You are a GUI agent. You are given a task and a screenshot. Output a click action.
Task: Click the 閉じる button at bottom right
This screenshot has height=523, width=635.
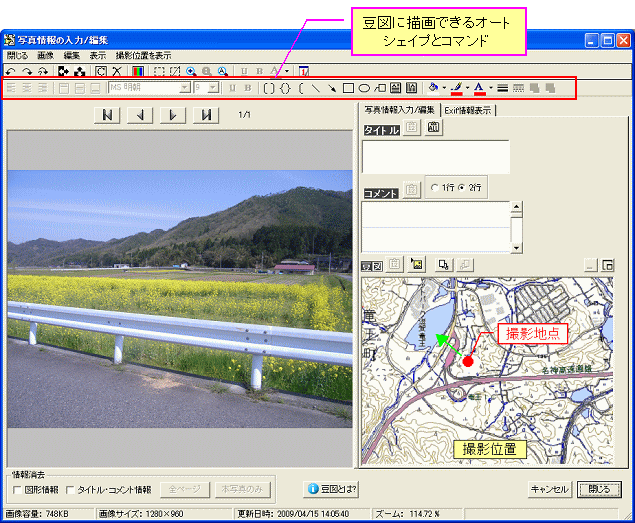(599, 489)
